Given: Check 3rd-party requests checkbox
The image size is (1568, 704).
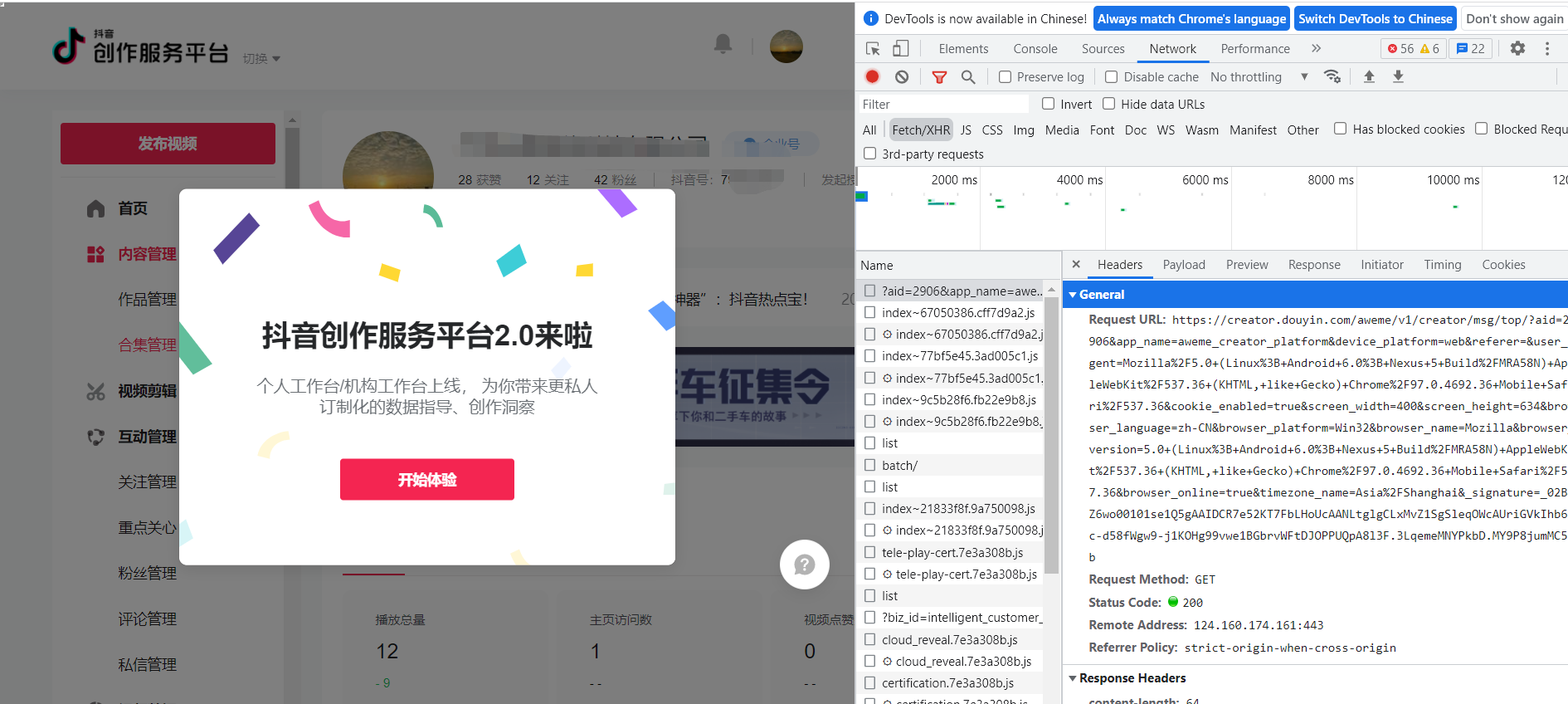Looking at the screenshot, I should pos(869,154).
